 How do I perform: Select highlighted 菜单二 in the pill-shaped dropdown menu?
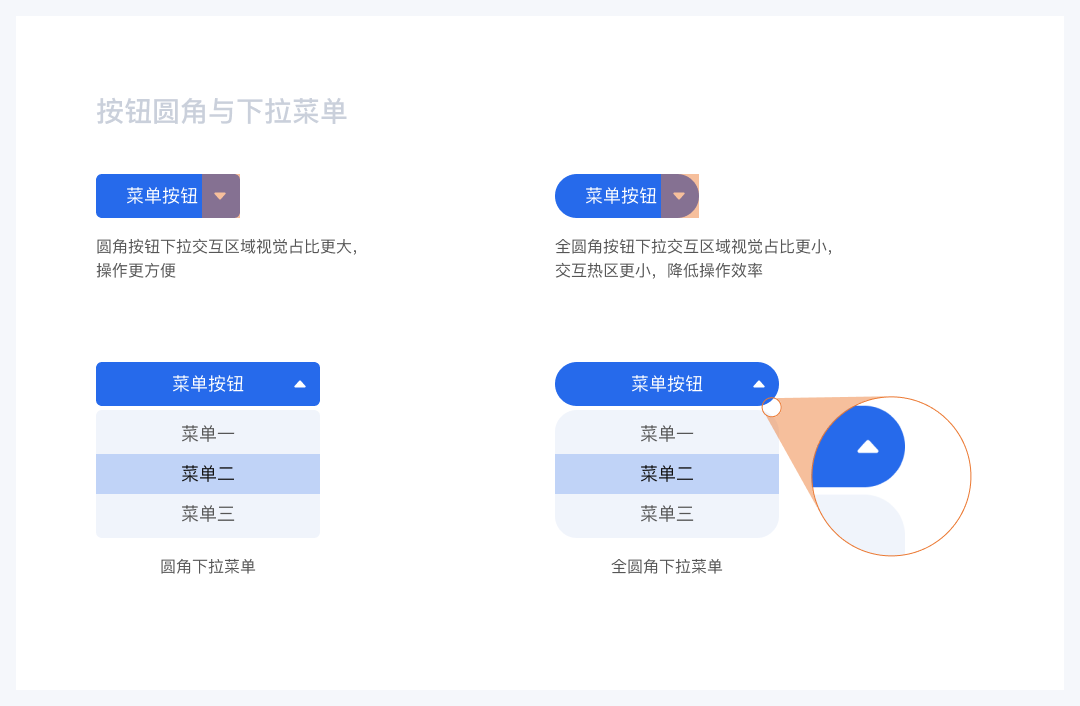[667, 474]
